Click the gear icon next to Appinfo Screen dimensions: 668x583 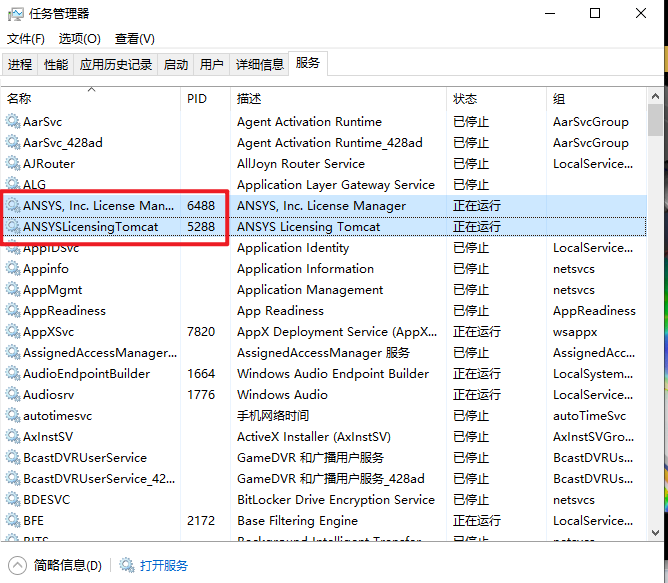[x=13, y=269]
